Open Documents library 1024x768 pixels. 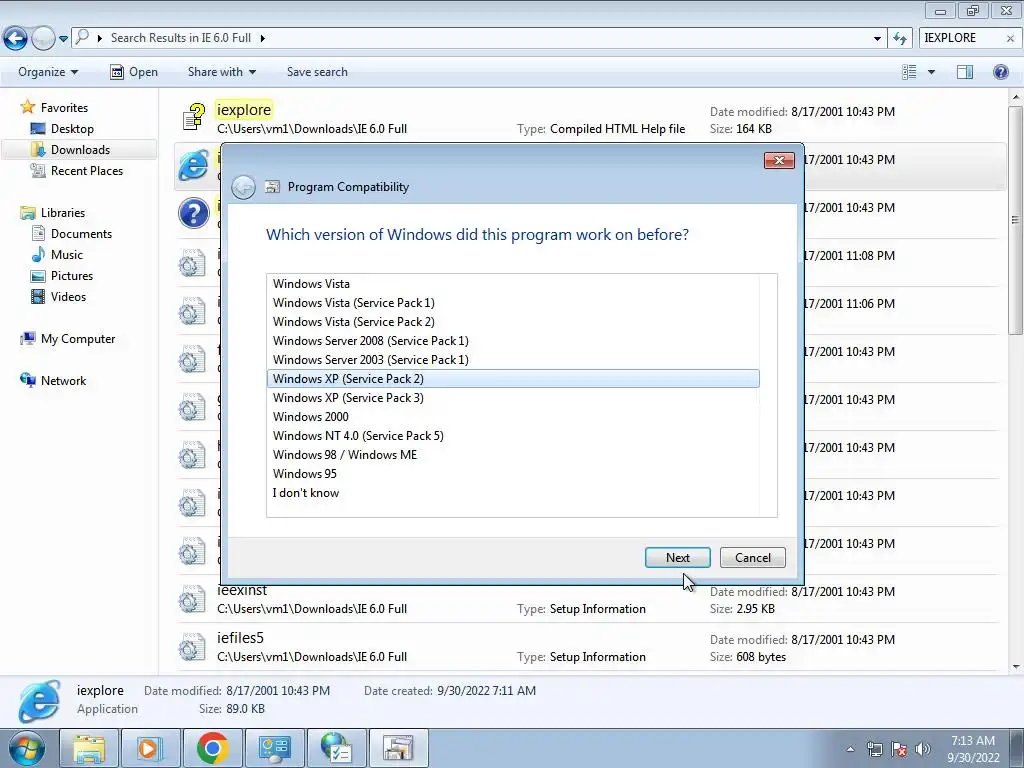pos(81,234)
